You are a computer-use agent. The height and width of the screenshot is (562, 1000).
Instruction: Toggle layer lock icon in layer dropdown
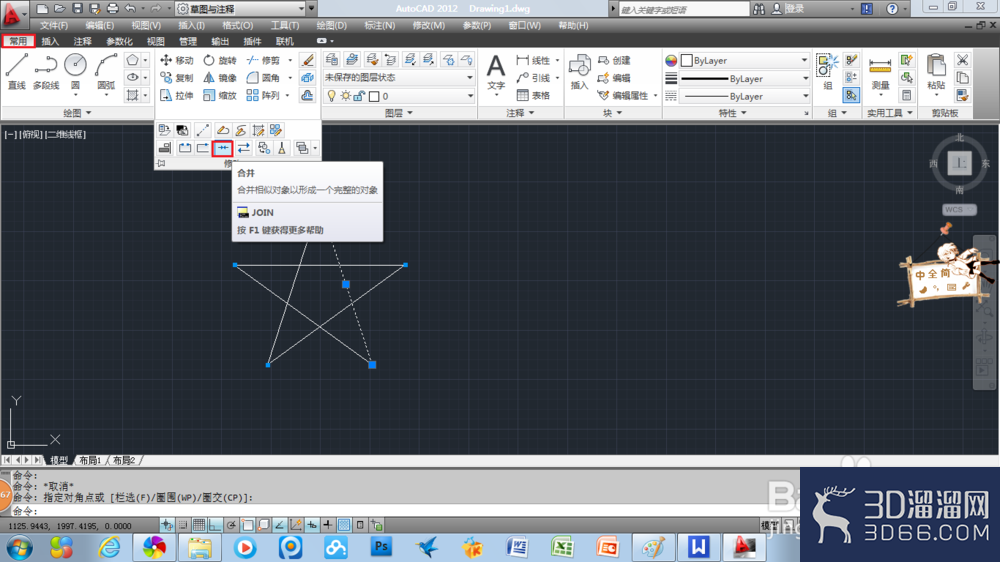click(359, 96)
